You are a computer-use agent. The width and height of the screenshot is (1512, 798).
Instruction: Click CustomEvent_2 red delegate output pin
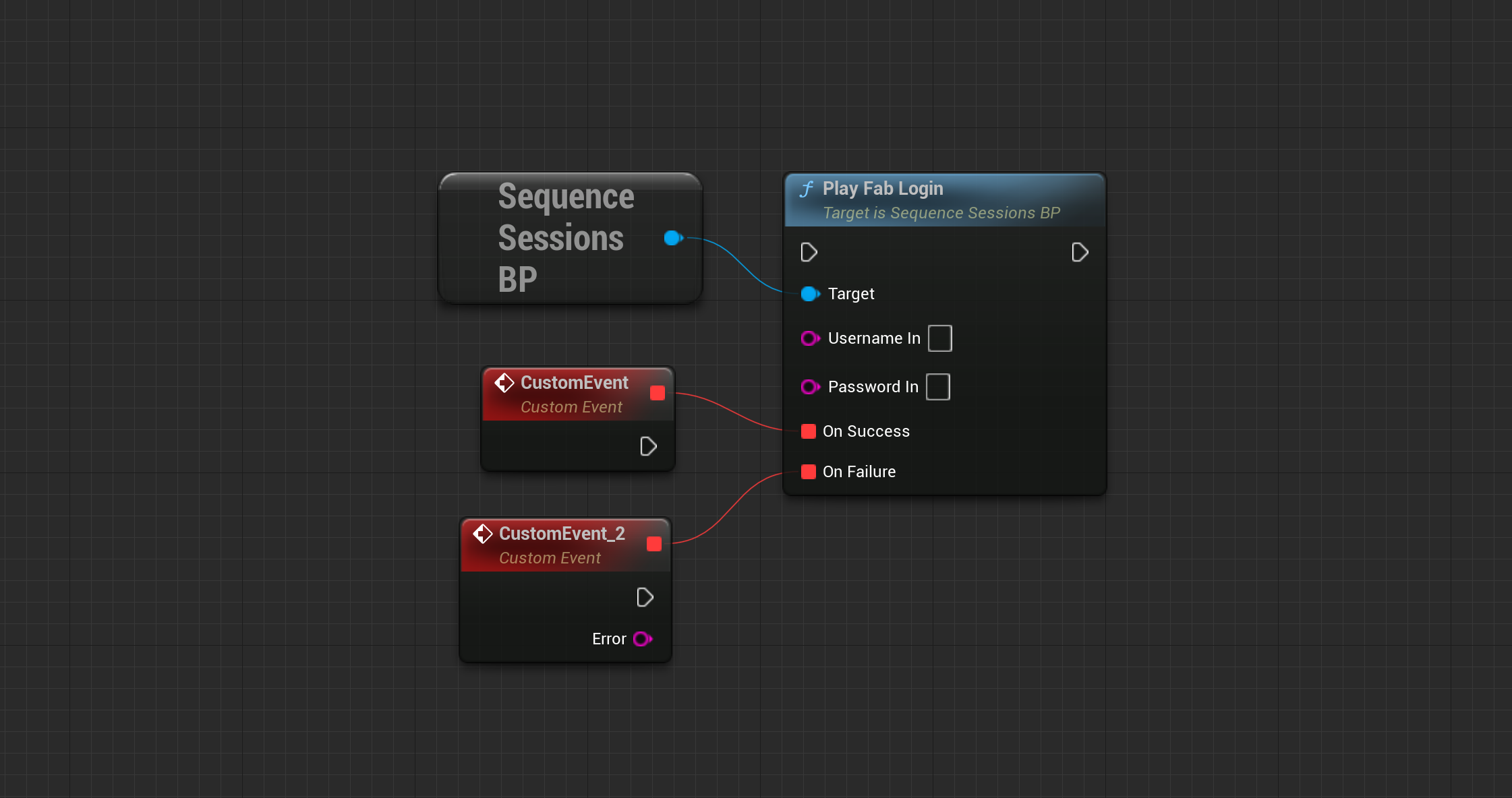653,544
